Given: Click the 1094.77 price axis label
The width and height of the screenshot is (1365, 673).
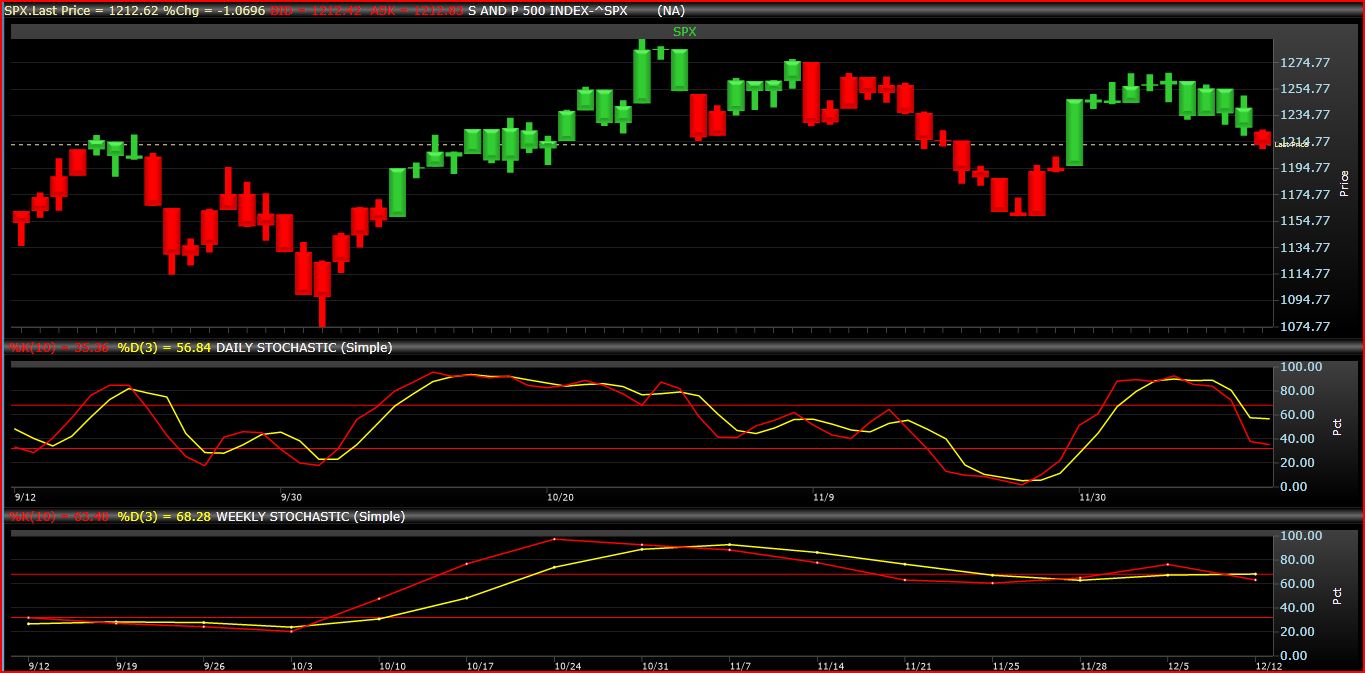Looking at the screenshot, I should coord(1305,300).
